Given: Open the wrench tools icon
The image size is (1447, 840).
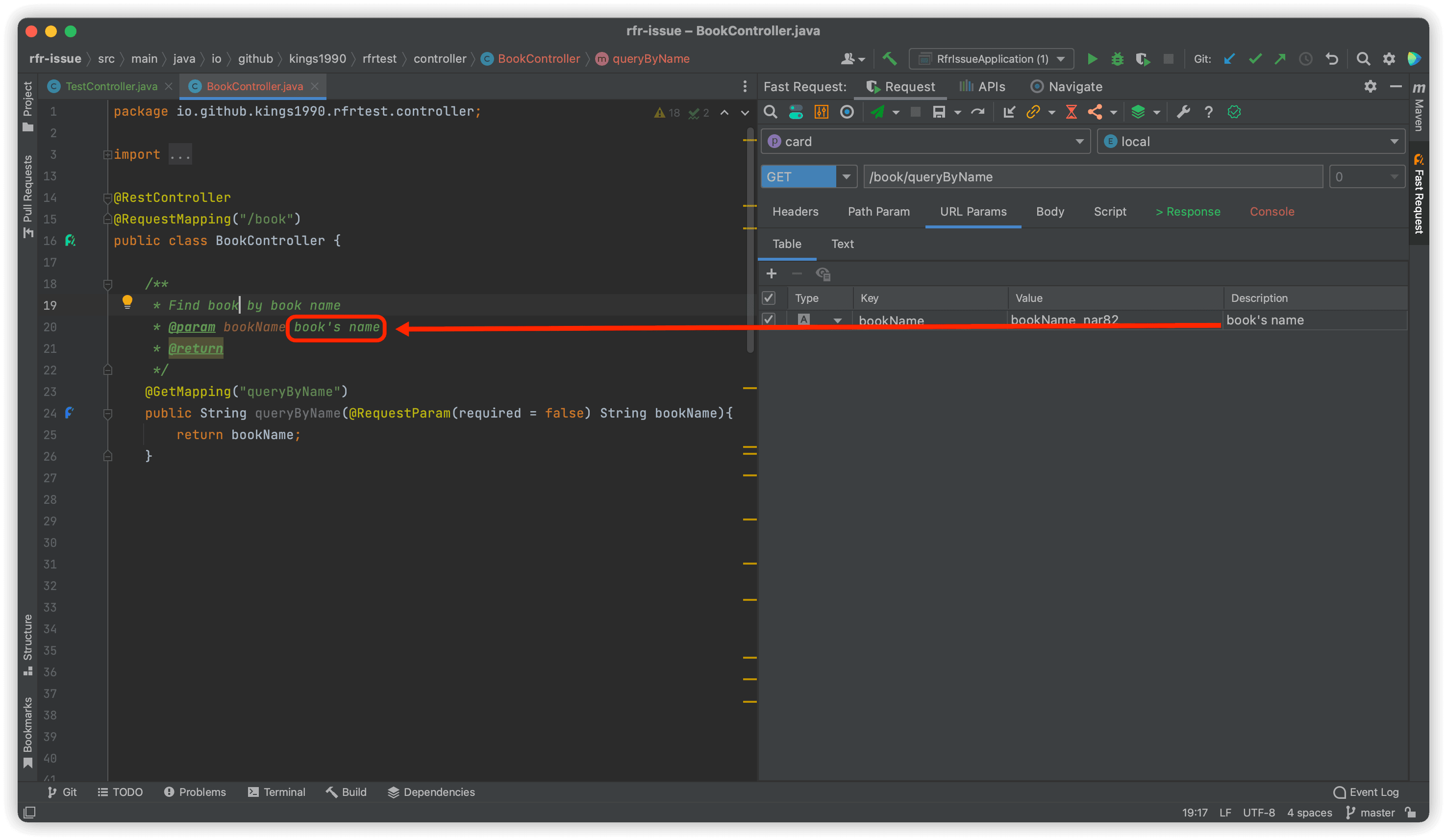Looking at the screenshot, I should point(1183,112).
